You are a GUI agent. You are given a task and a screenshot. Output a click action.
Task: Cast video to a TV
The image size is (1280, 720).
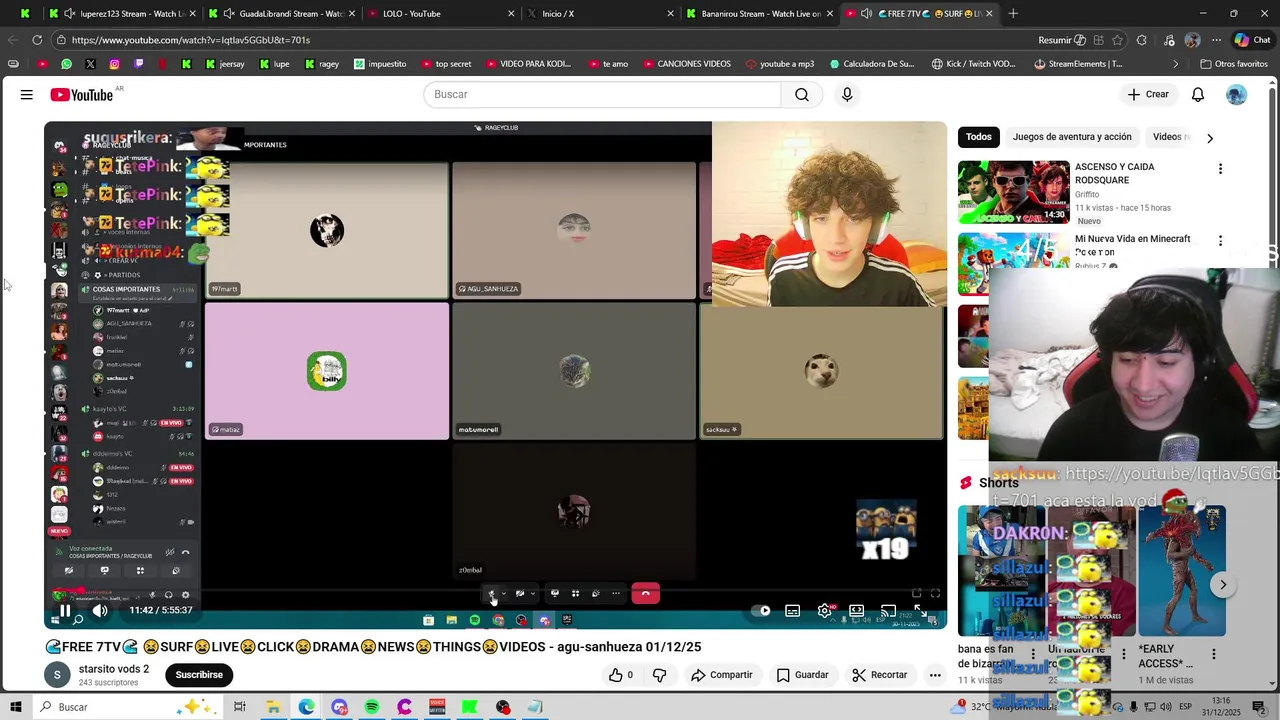[888, 610]
